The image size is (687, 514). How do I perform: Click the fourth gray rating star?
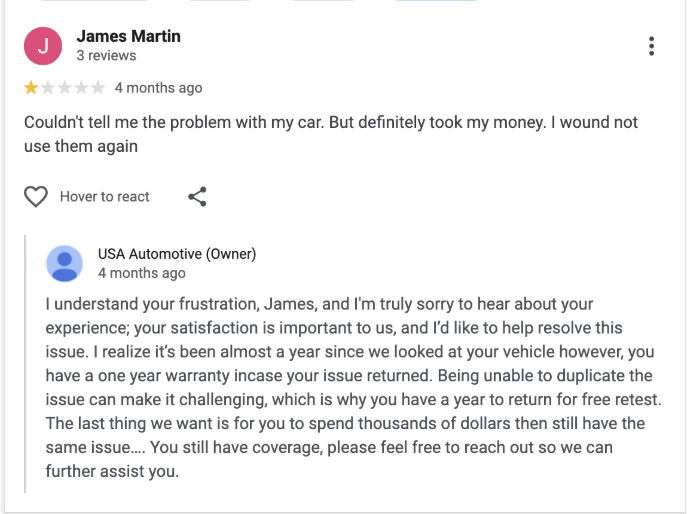(x=81, y=88)
